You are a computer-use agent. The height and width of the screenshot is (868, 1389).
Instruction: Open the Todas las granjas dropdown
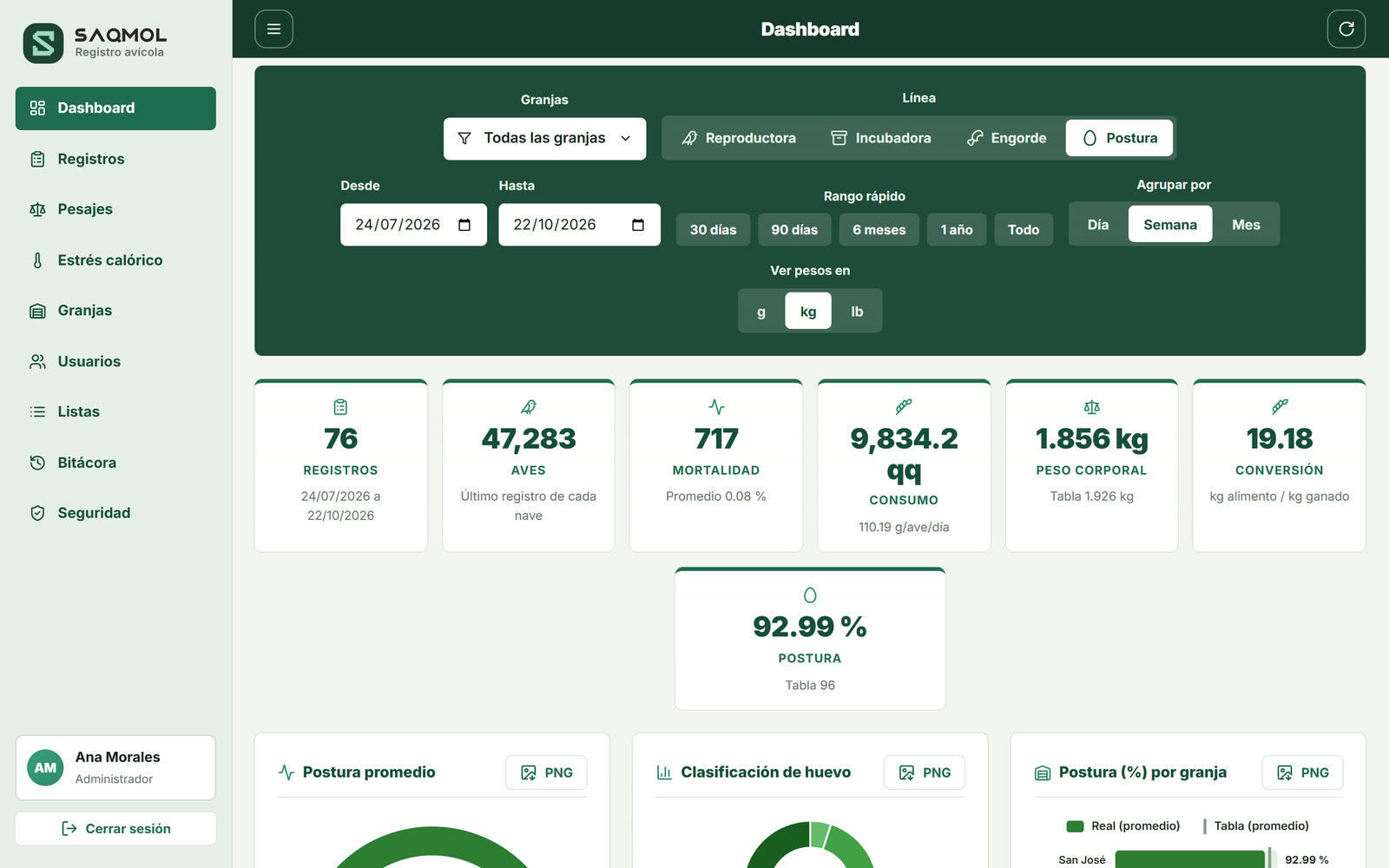(544, 139)
